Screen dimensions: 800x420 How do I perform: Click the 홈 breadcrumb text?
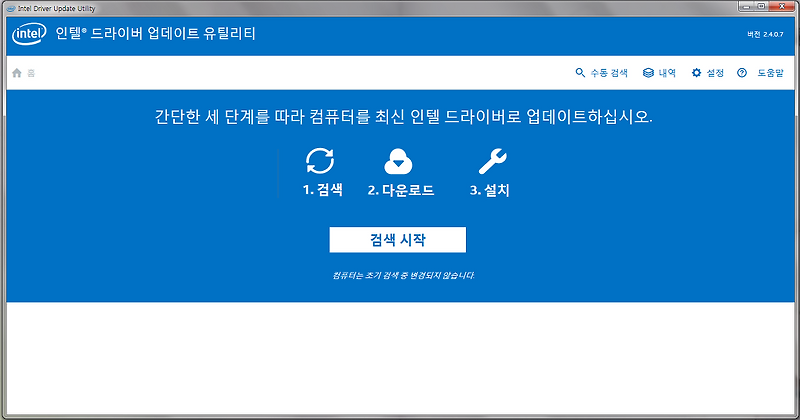coord(31,73)
